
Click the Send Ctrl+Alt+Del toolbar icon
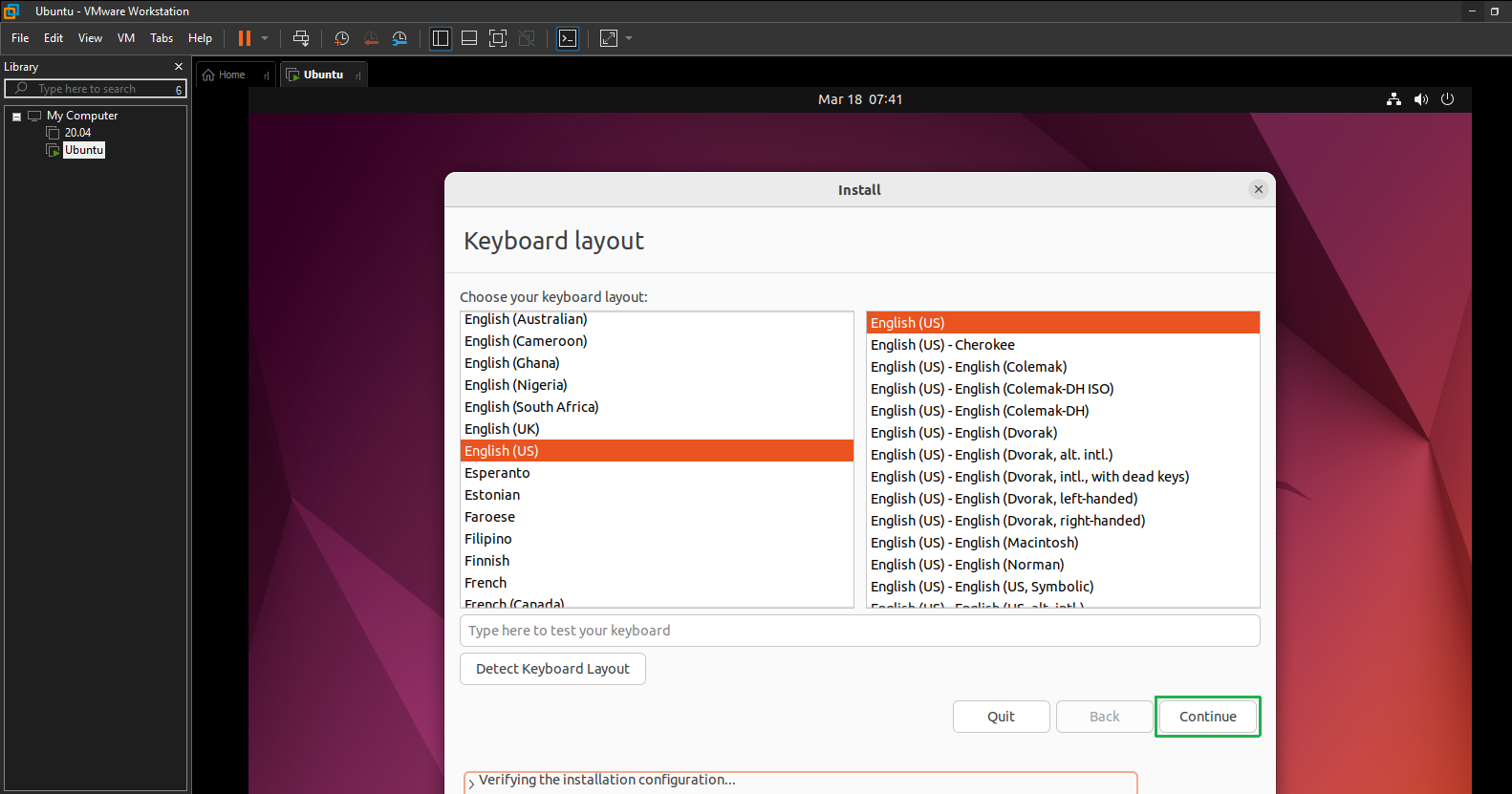pos(301,38)
